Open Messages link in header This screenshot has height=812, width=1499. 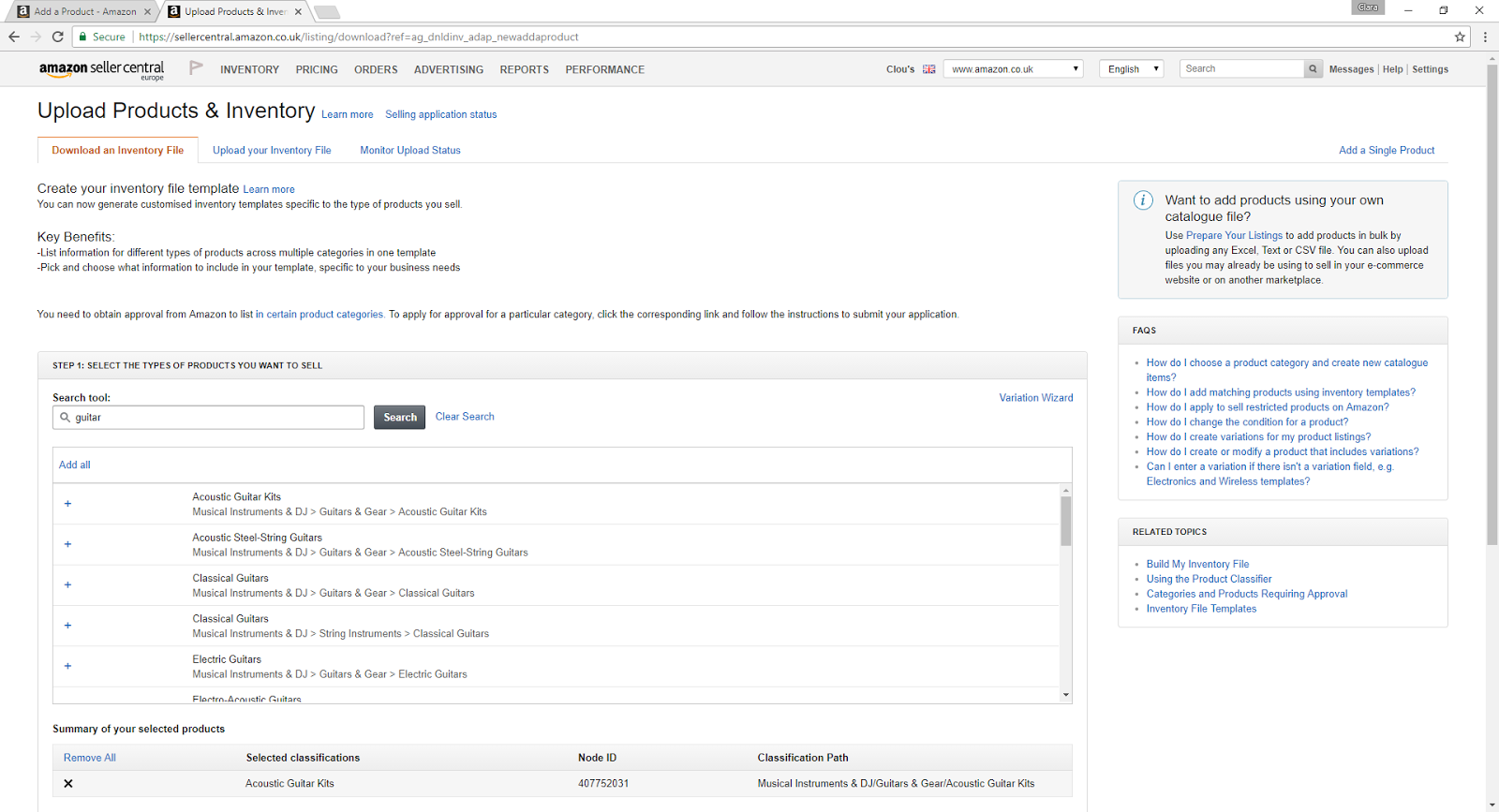[x=1351, y=69]
